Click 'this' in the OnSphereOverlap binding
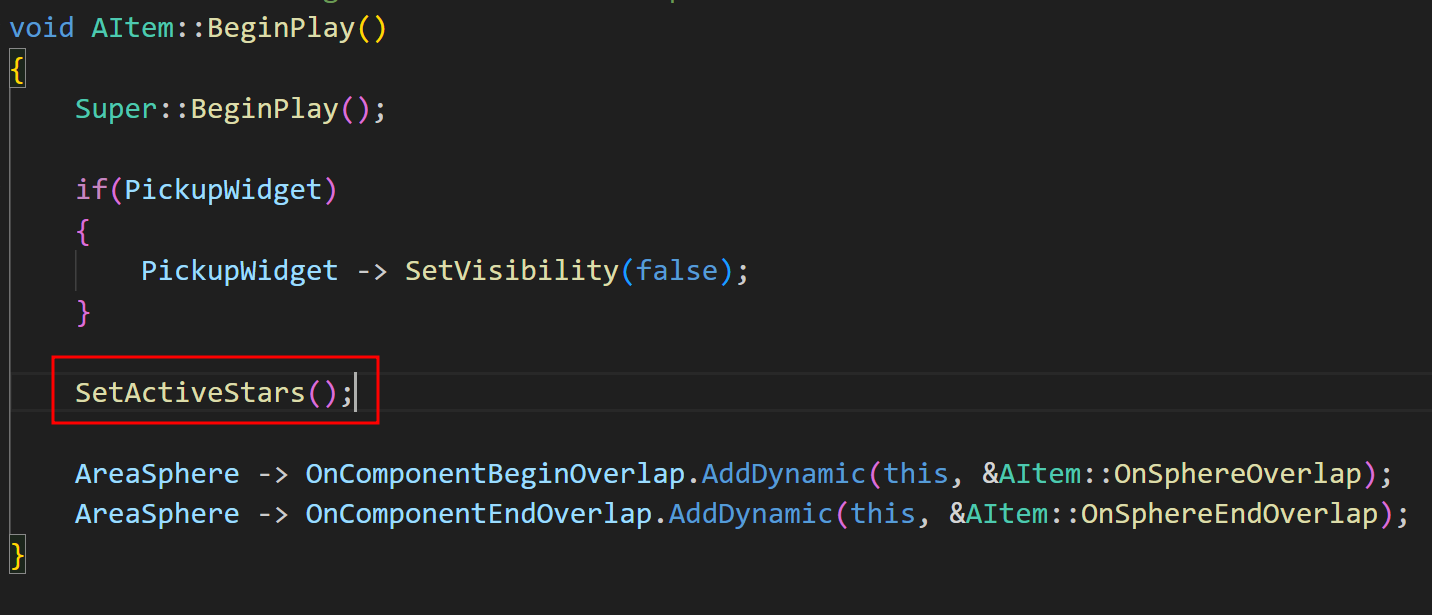 click(915, 473)
